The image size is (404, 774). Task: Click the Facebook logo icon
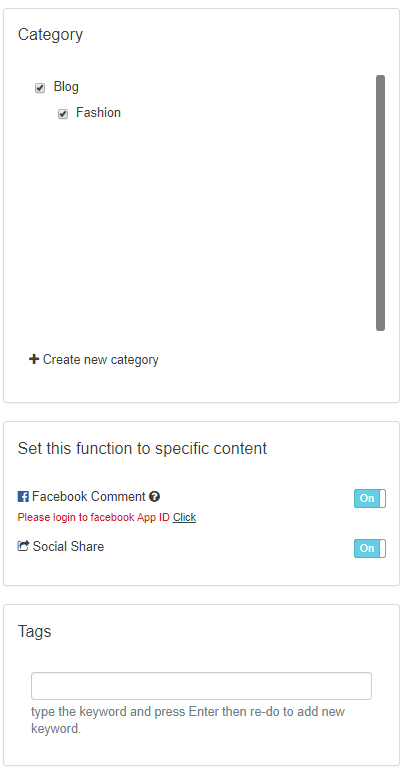click(23, 497)
